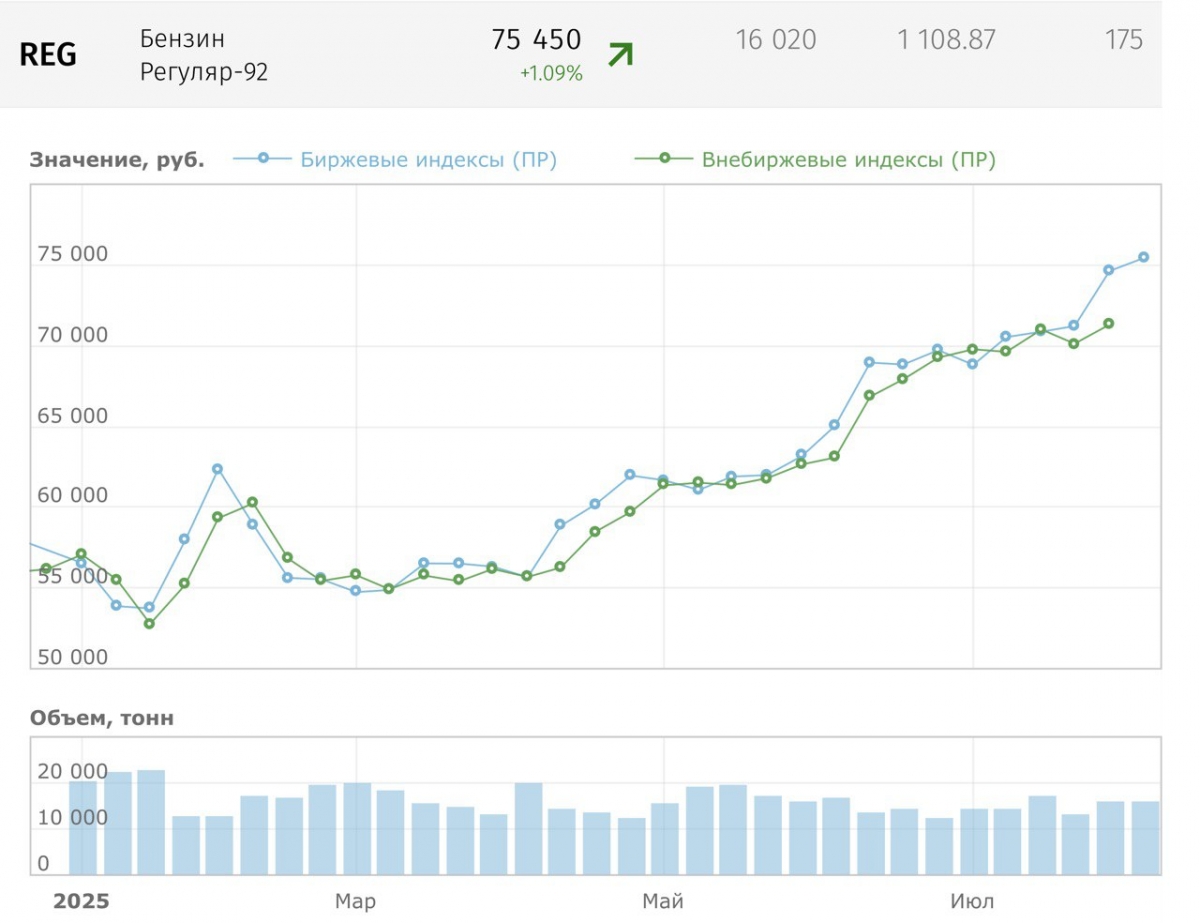Click the REG ticker symbol
The image size is (1200, 923).
click(48, 55)
